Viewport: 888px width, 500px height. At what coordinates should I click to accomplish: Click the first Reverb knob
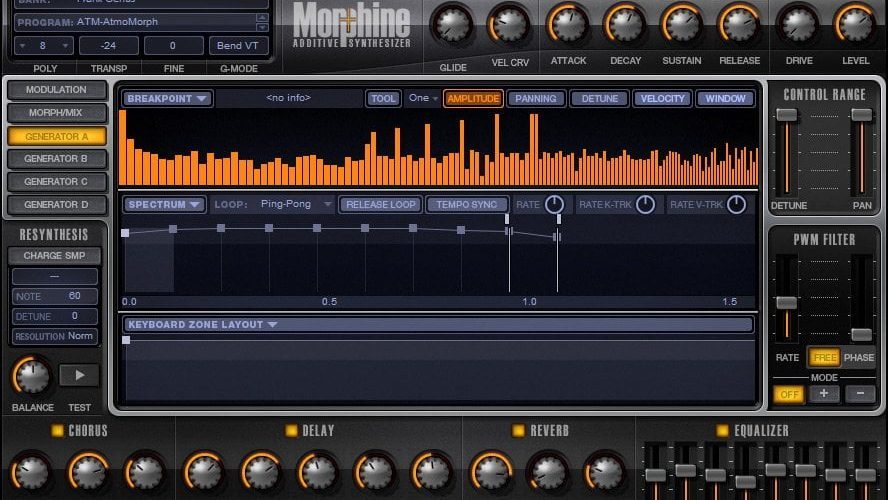pos(491,471)
